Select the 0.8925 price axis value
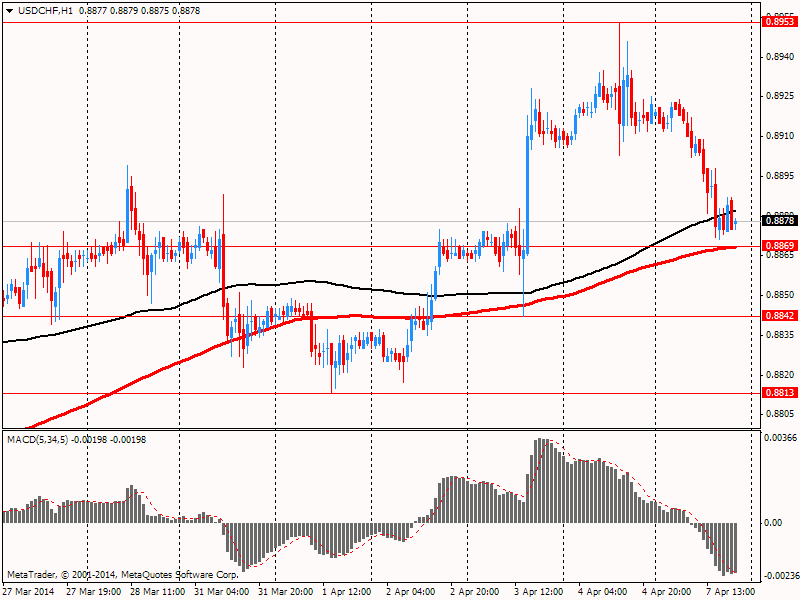800x600 pixels. point(781,96)
